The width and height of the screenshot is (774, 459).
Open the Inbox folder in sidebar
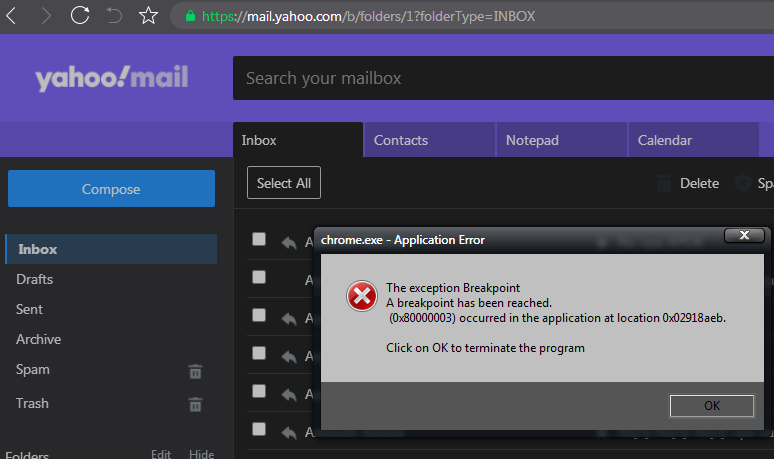(x=111, y=249)
